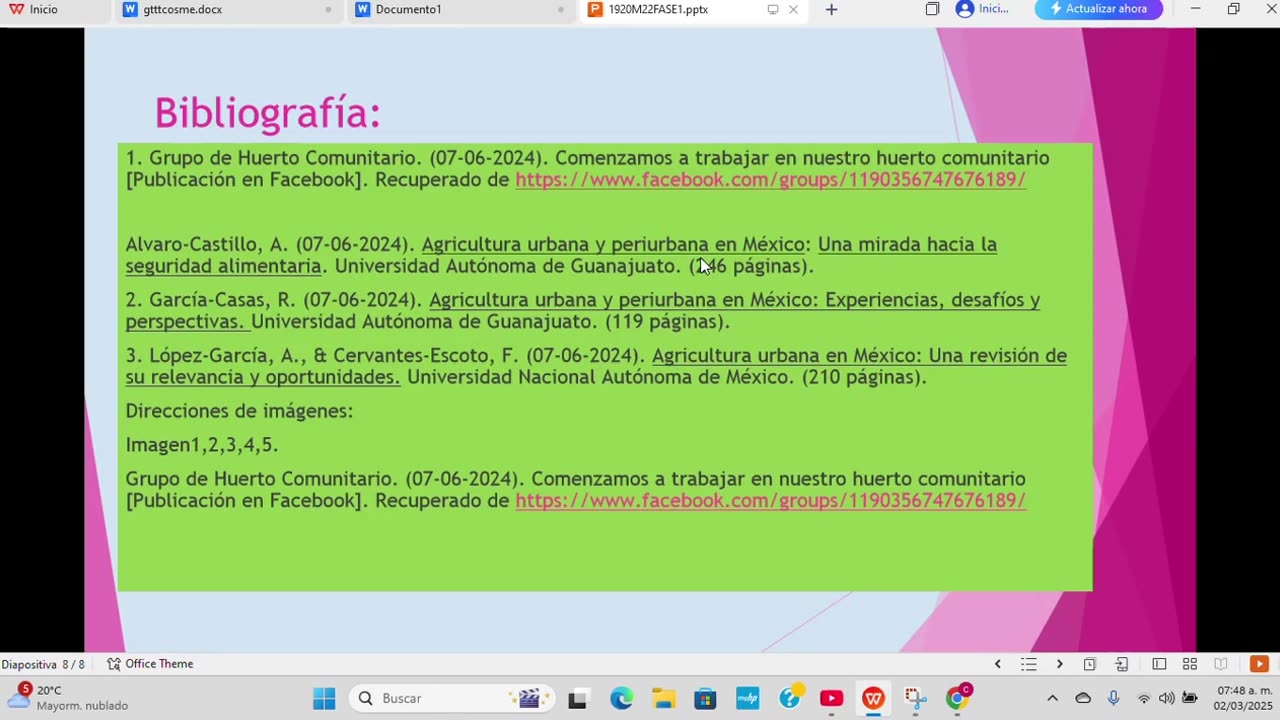Image resolution: width=1280 pixels, height=720 pixels.
Task: Expand the hidden system tray icons chevron
Action: pyautogui.click(x=1052, y=698)
